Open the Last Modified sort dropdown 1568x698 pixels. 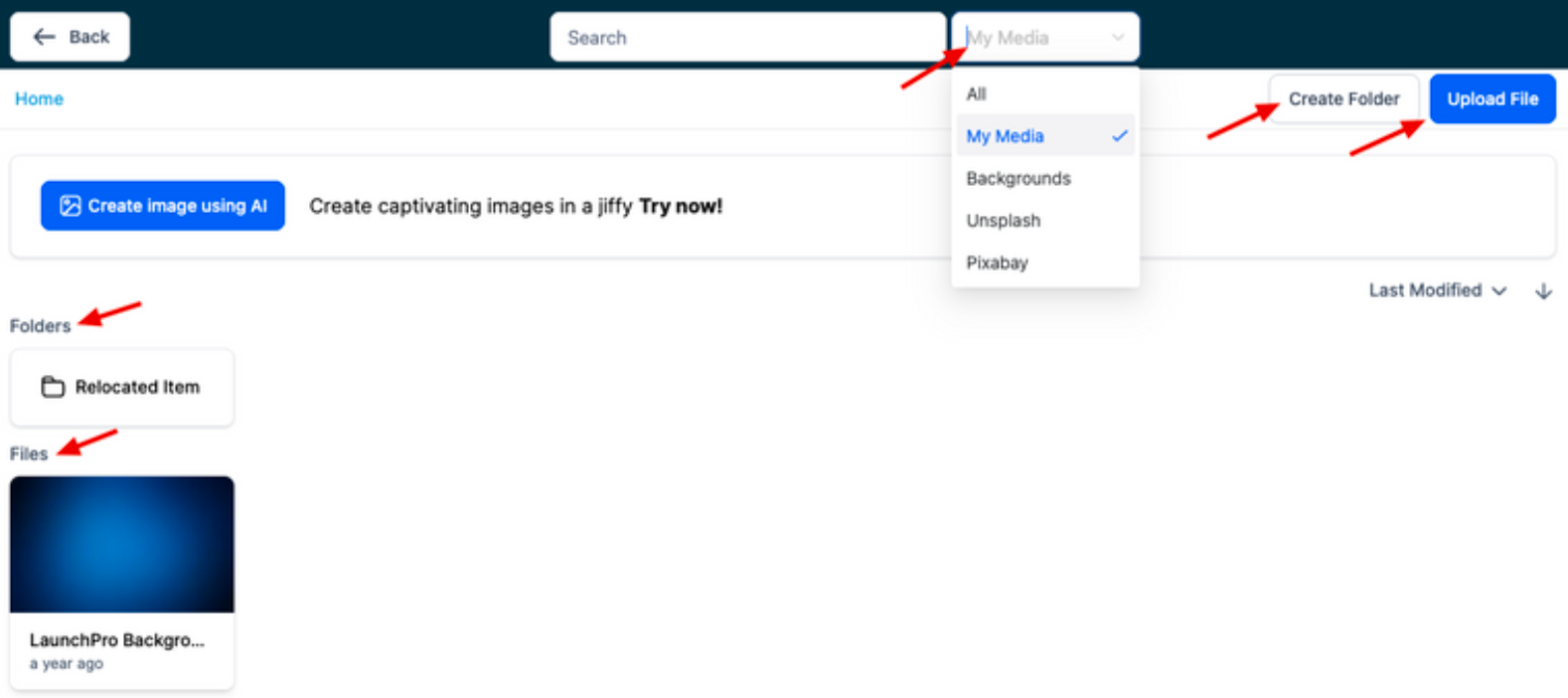pyautogui.click(x=1438, y=290)
